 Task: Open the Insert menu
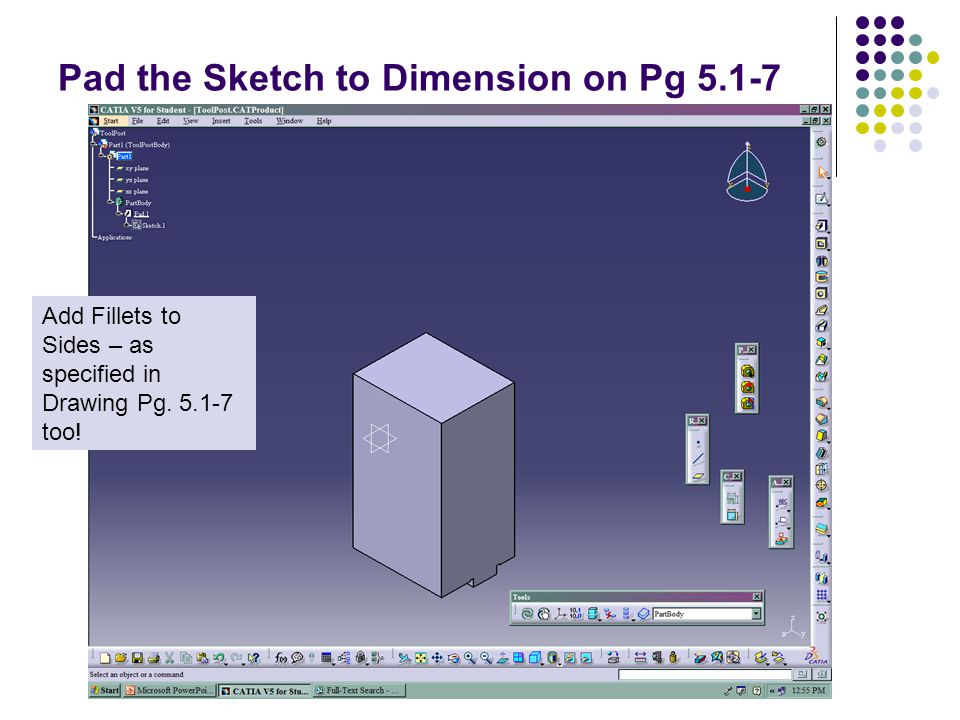pyautogui.click(x=221, y=121)
